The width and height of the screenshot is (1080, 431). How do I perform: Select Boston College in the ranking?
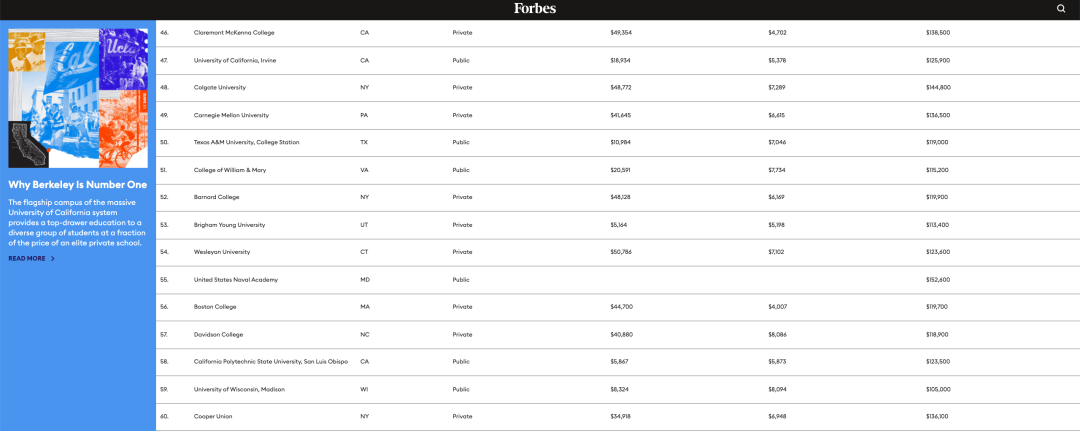(x=215, y=307)
